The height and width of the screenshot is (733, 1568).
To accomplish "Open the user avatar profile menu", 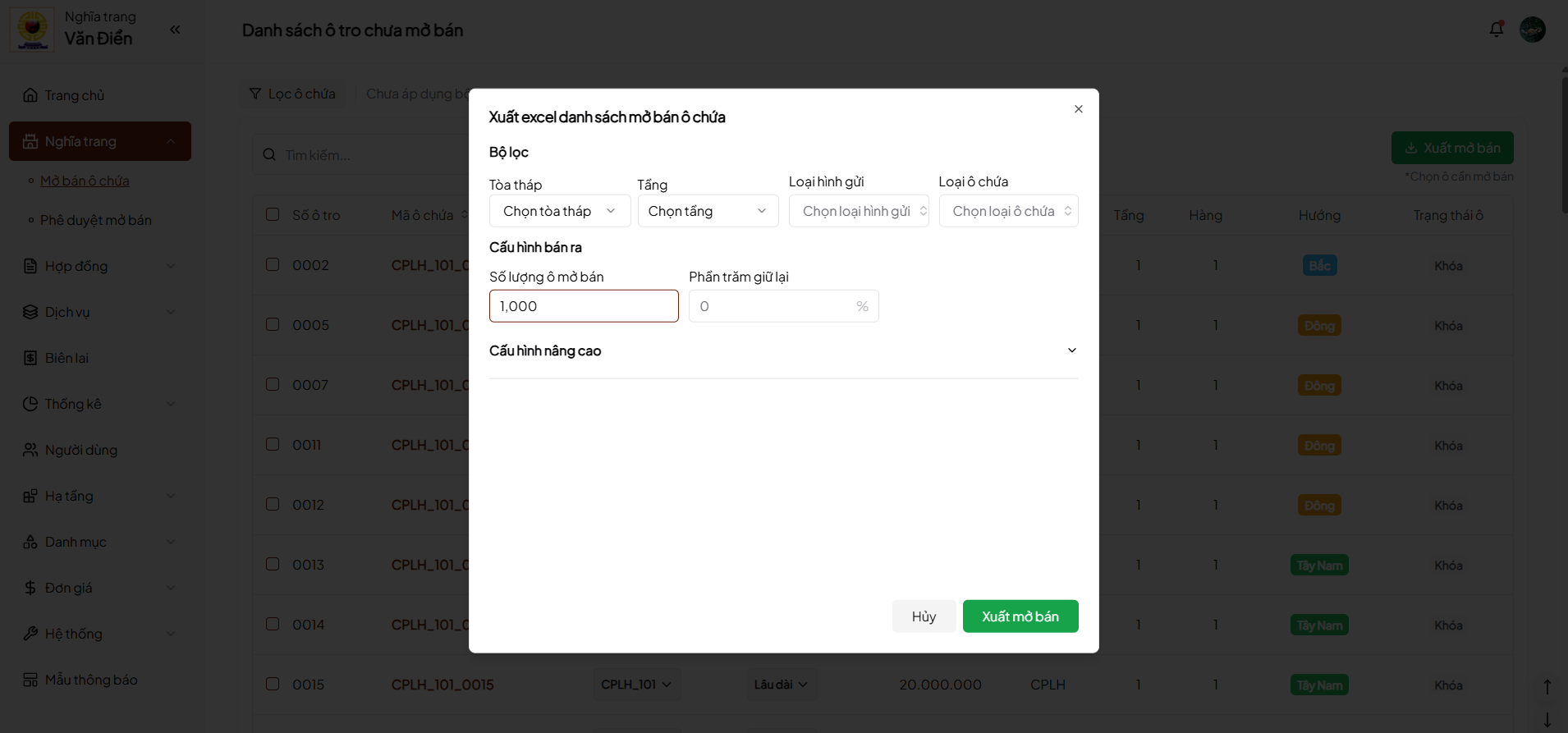I will click(1532, 30).
